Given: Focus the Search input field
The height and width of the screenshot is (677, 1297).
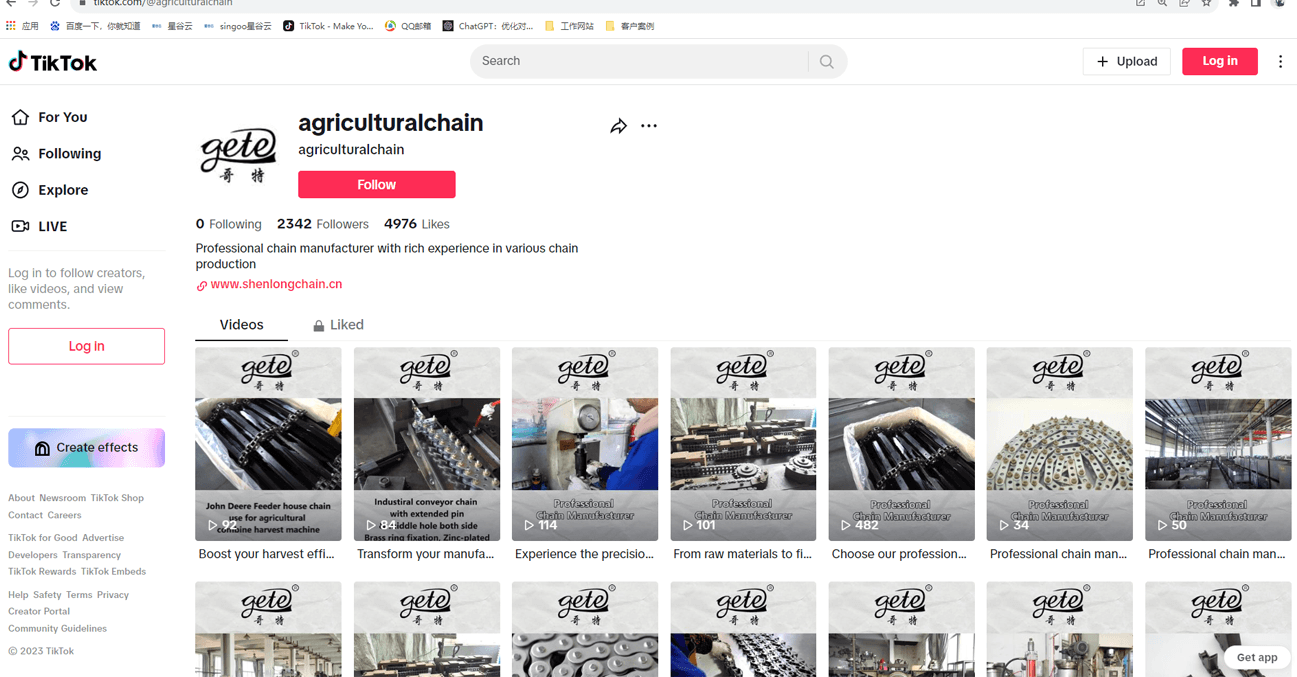Looking at the screenshot, I should point(640,62).
